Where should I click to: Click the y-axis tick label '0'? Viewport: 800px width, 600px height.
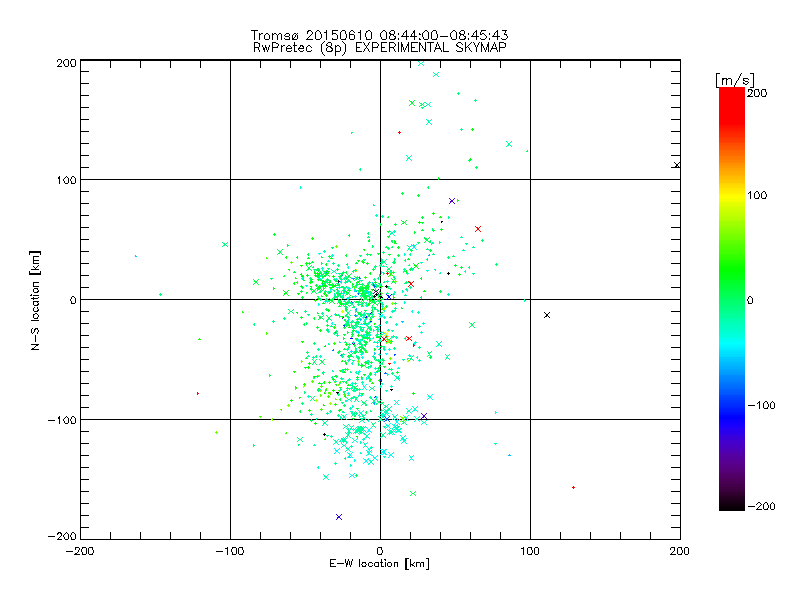pos(73,300)
